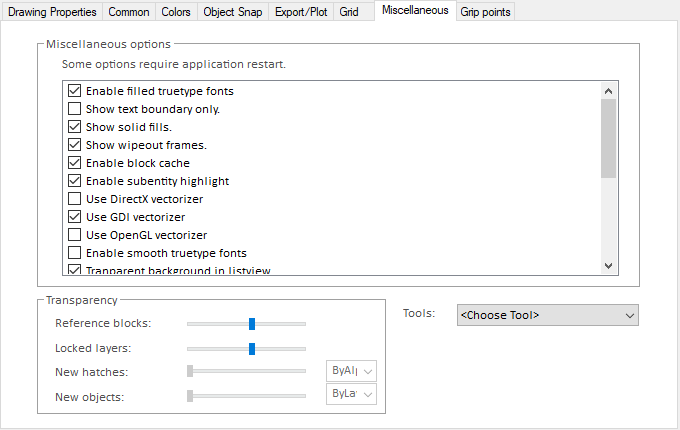The height and width of the screenshot is (430, 680).
Task: Check Use OpenGL vectorizer
Action: tap(74, 235)
